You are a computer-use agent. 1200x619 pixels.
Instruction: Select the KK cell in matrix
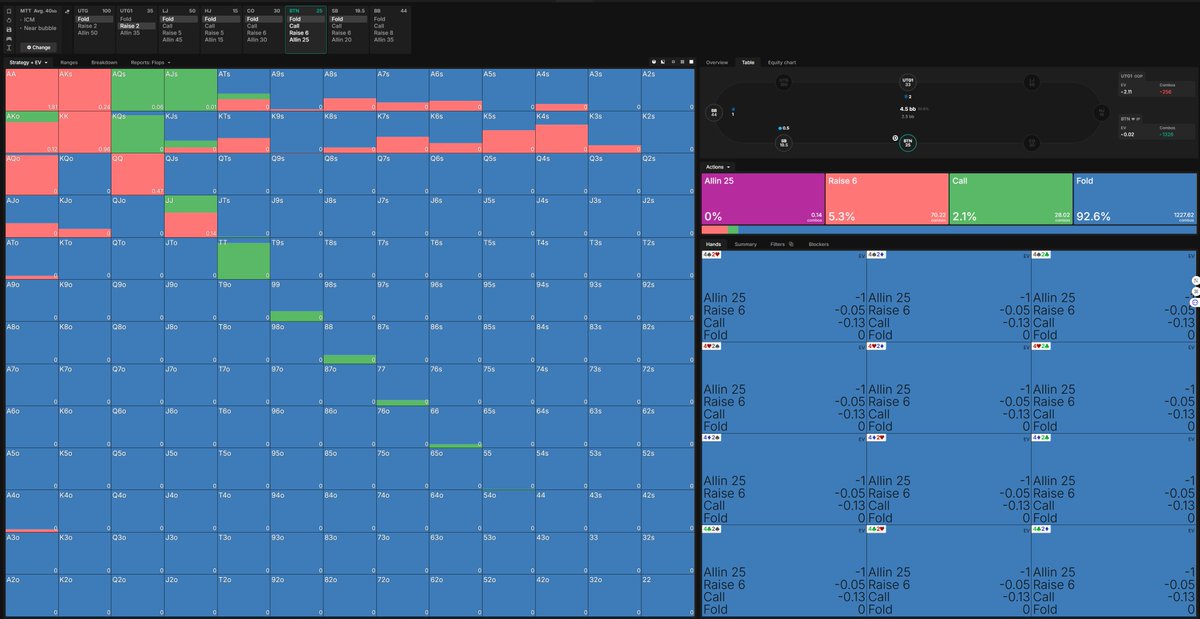coord(84,132)
